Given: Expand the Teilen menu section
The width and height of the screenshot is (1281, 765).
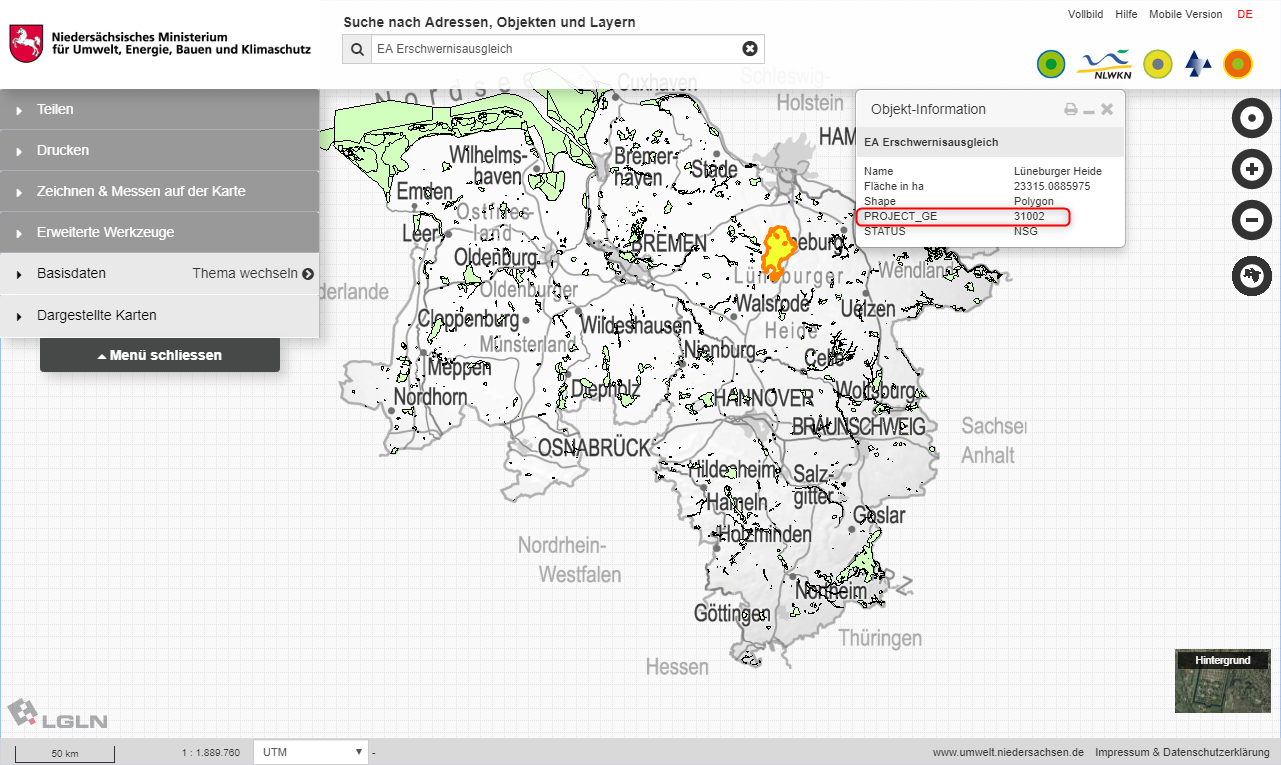Looking at the screenshot, I should pyautogui.click(x=160, y=109).
